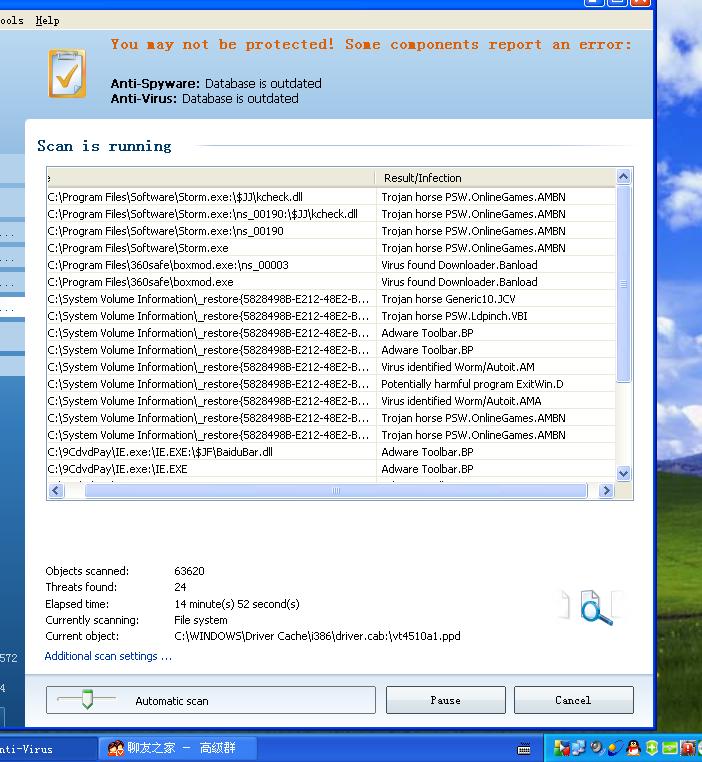Select row C:\Program Files\Software\Storm.exe
This screenshot has height=762, width=702.
click(x=331, y=248)
